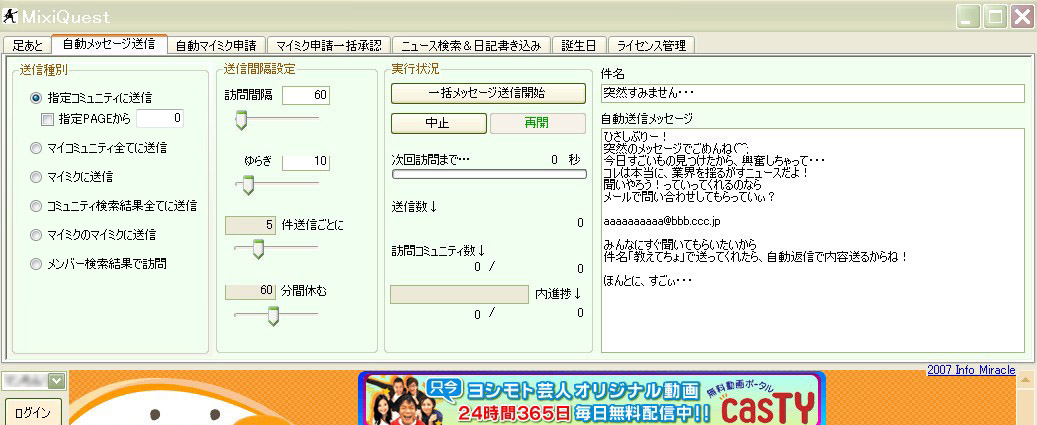Click inside the 自動送信メッセージ text area

pyautogui.click(x=813, y=240)
